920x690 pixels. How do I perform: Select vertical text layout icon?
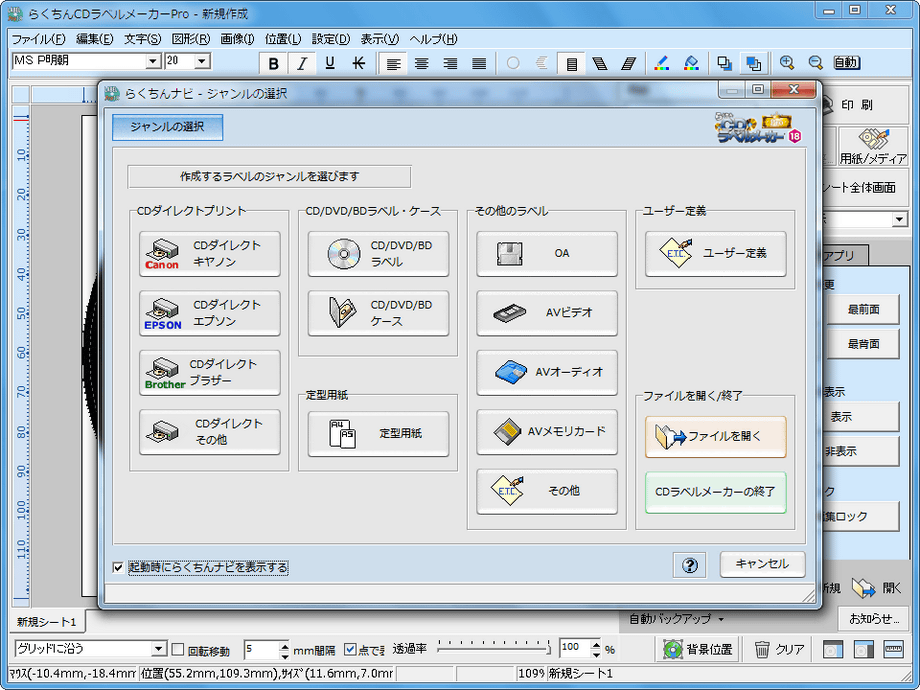tap(571, 63)
